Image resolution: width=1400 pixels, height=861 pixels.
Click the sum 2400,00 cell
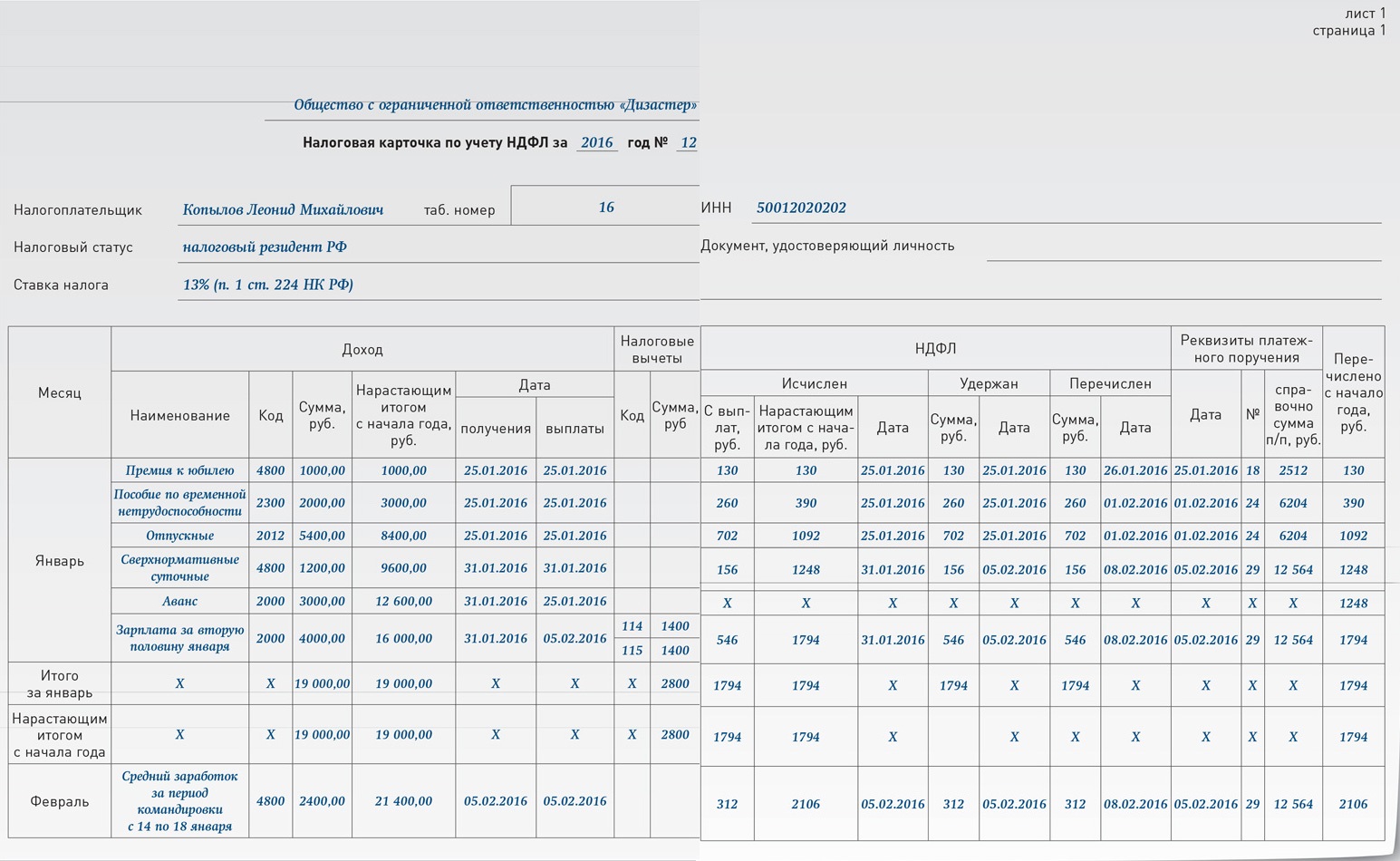322,801
